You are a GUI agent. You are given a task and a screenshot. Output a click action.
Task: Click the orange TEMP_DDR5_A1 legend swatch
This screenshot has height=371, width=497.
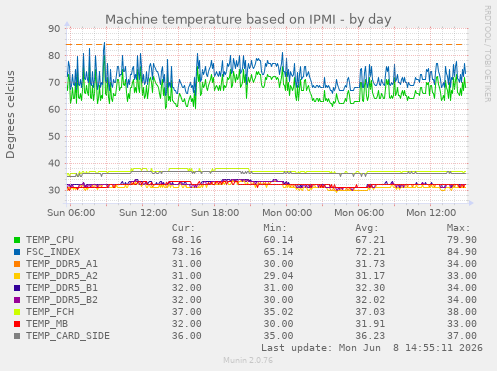click(17, 264)
